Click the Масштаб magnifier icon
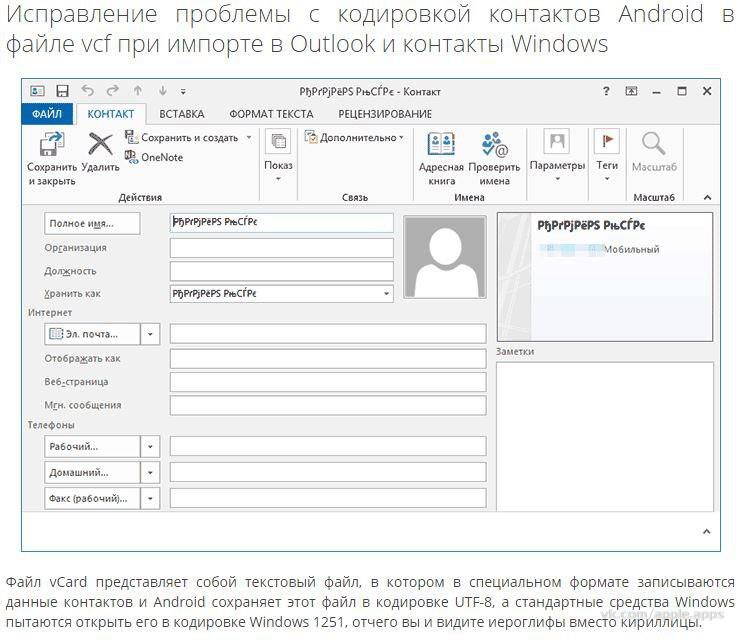This screenshot has width=744, height=640. point(653,143)
